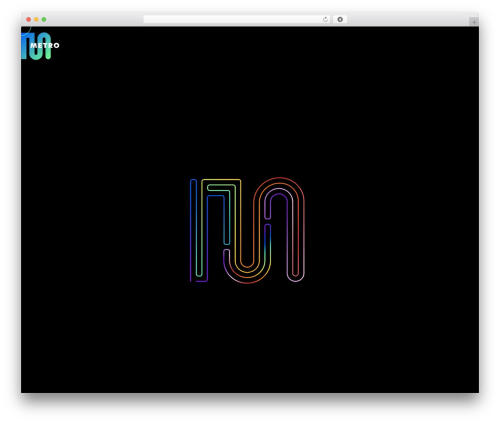Minimize the window with yellow button
500x423 pixels.
coord(36,19)
